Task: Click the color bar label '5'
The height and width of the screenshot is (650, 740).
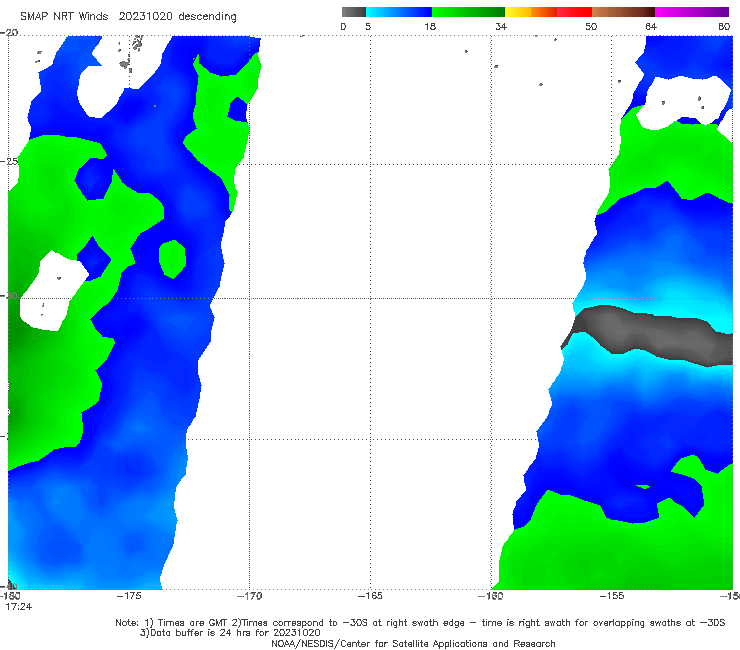Action: point(368,26)
